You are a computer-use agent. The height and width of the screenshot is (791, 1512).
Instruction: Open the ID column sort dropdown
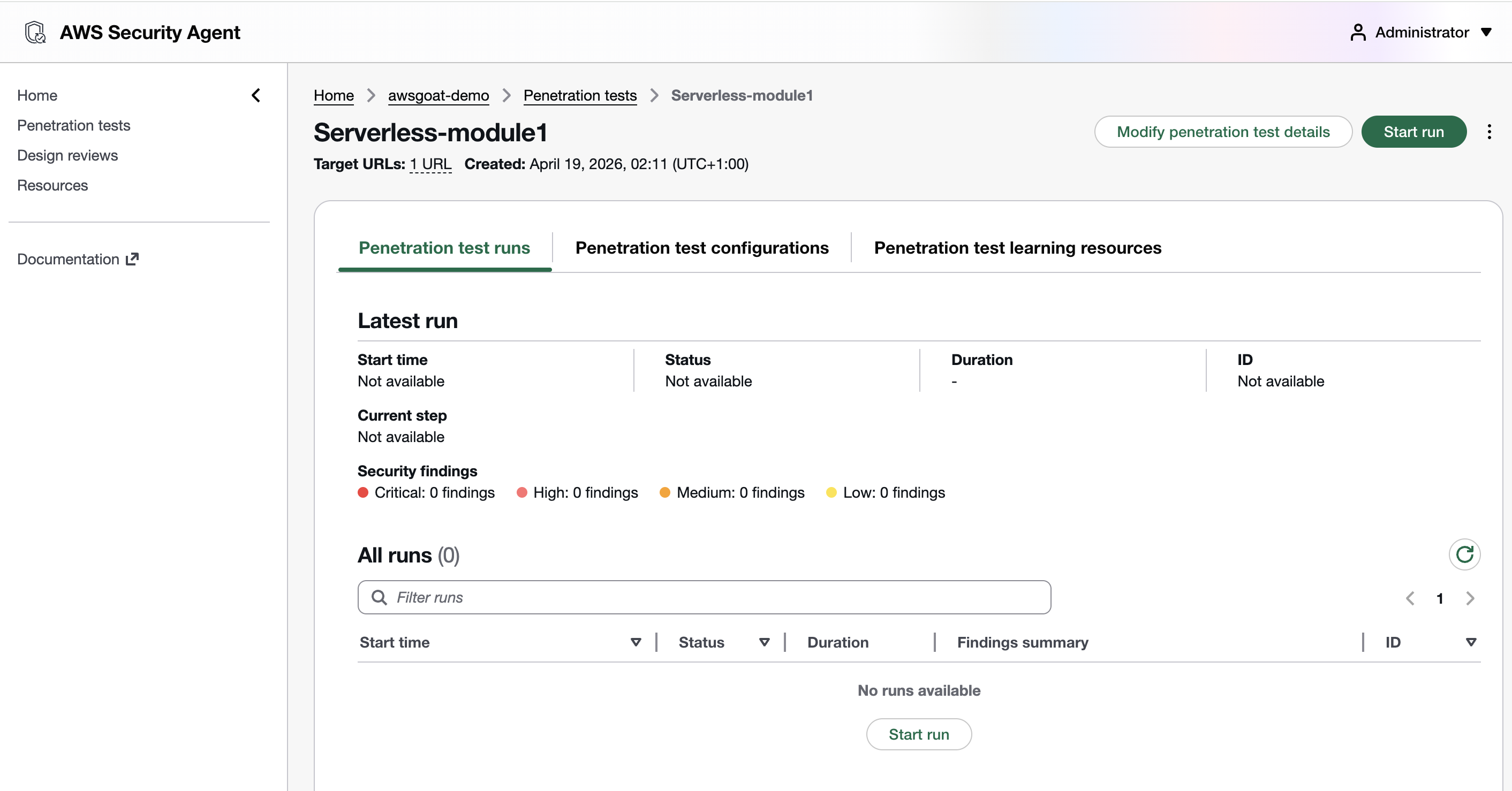point(1471,642)
